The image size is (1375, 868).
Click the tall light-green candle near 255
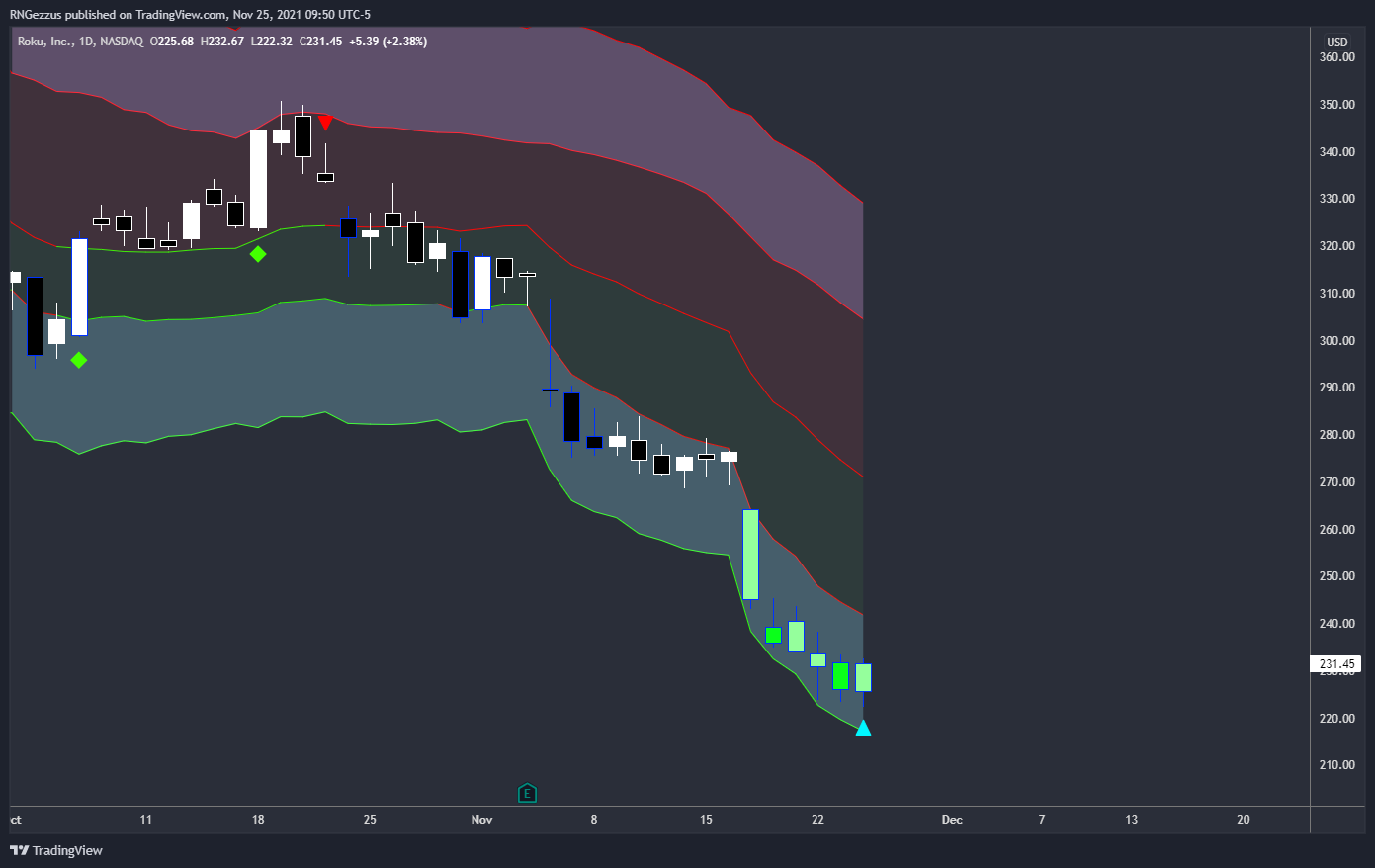[750, 555]
